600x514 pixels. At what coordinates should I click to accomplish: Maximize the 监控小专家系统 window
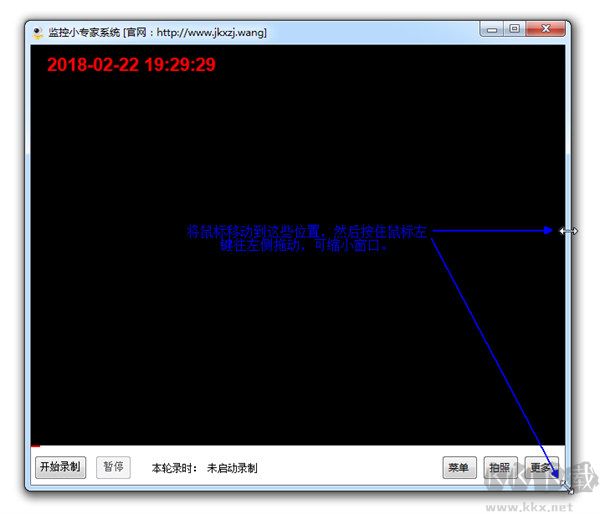tap(515, 29)
